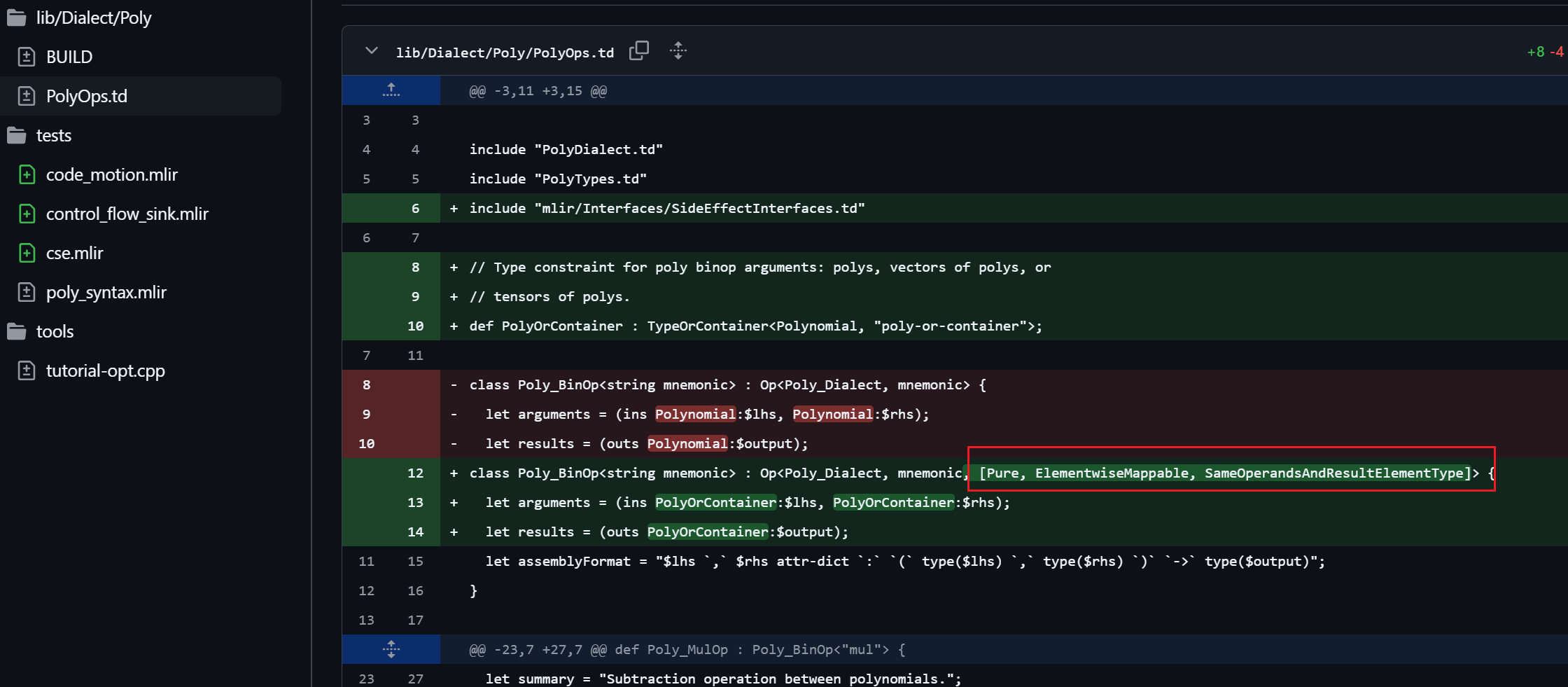Open BUILD file in file tree
Viewport: 1568px width, 687px height.
coord(69,57)
